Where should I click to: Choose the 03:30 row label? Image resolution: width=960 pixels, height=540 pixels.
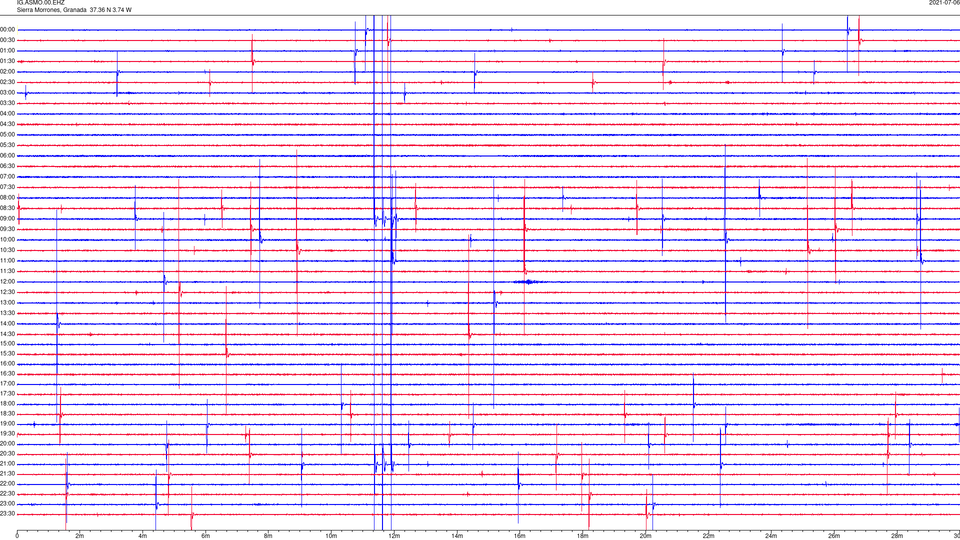pyautogui.click(x=8, y=103)
